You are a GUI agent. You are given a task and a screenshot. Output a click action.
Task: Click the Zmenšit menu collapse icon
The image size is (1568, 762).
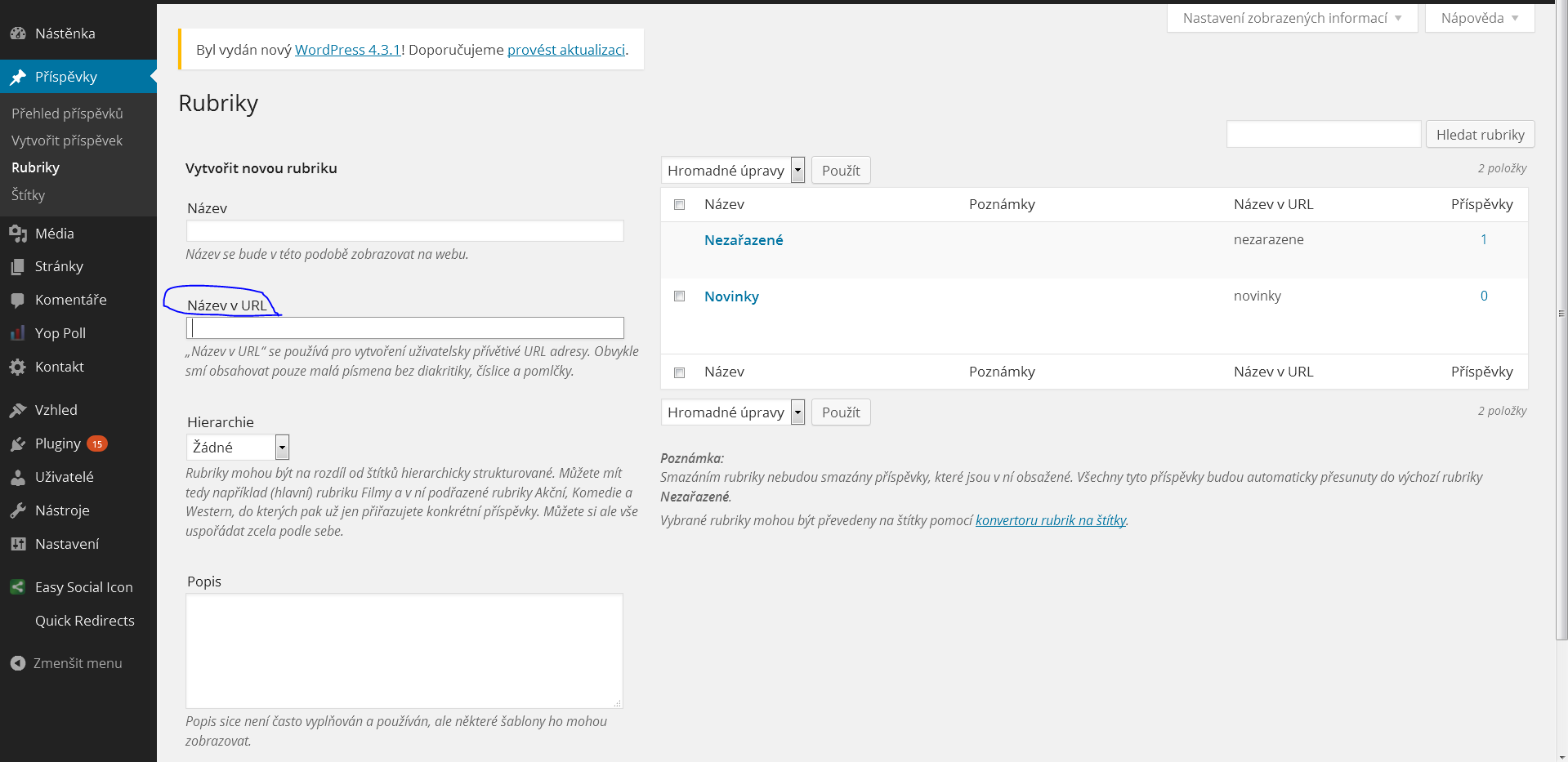coord(18,663)
